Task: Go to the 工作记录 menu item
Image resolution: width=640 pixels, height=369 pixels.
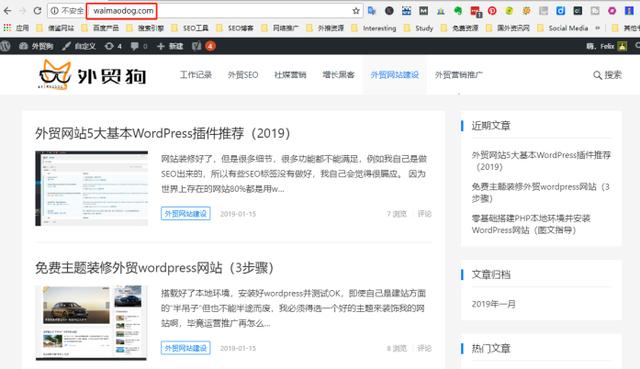Action: (x=196, y=75)
